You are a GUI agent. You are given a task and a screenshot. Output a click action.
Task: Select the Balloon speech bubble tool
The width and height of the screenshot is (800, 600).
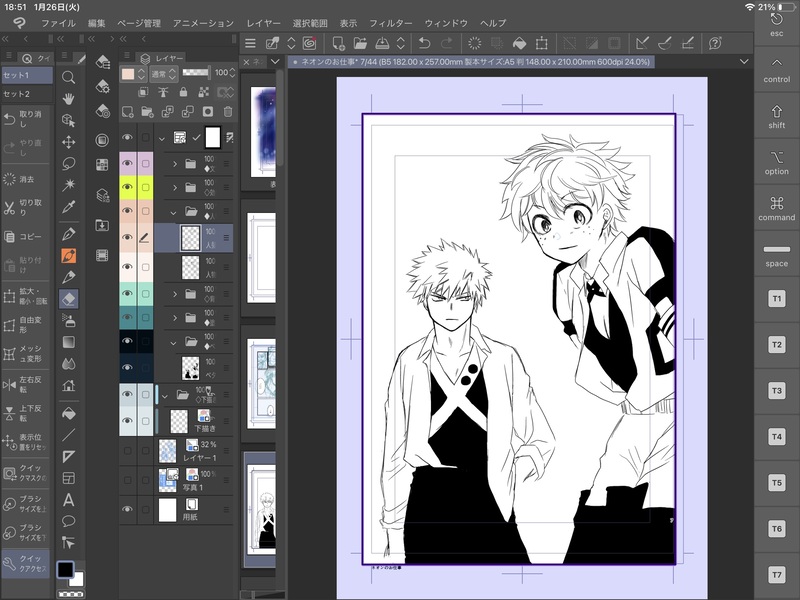click(68, 521)
